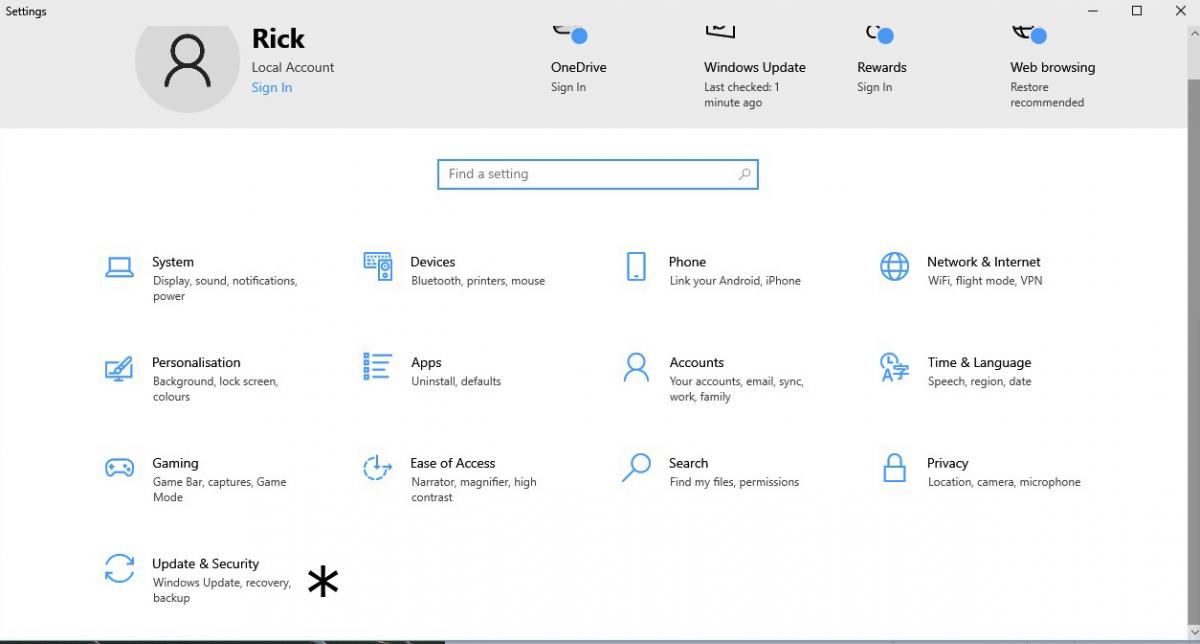Click the magnifier in Find a setting
Viewport: 1200px width, 644px height.
(744, 174)
